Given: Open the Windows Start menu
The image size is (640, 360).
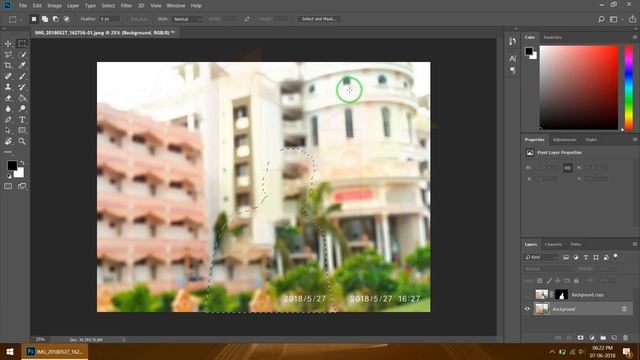Looking at the screenshot, I should pyautogui.click(x=10, y=351).
